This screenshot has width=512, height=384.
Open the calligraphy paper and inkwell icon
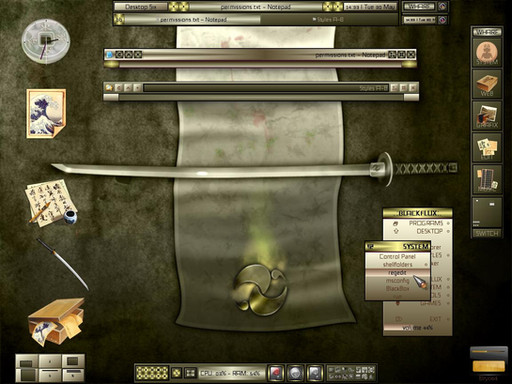pos(51,204)
